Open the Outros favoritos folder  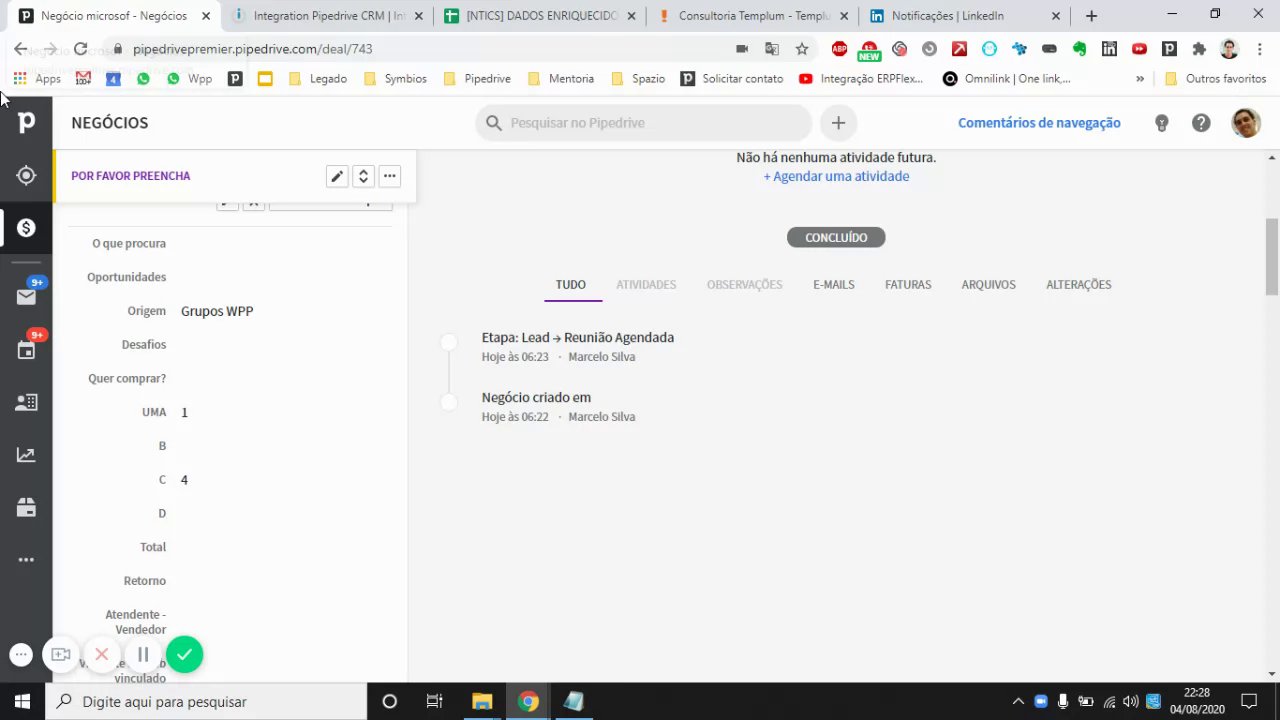[x=1215, y=78]
